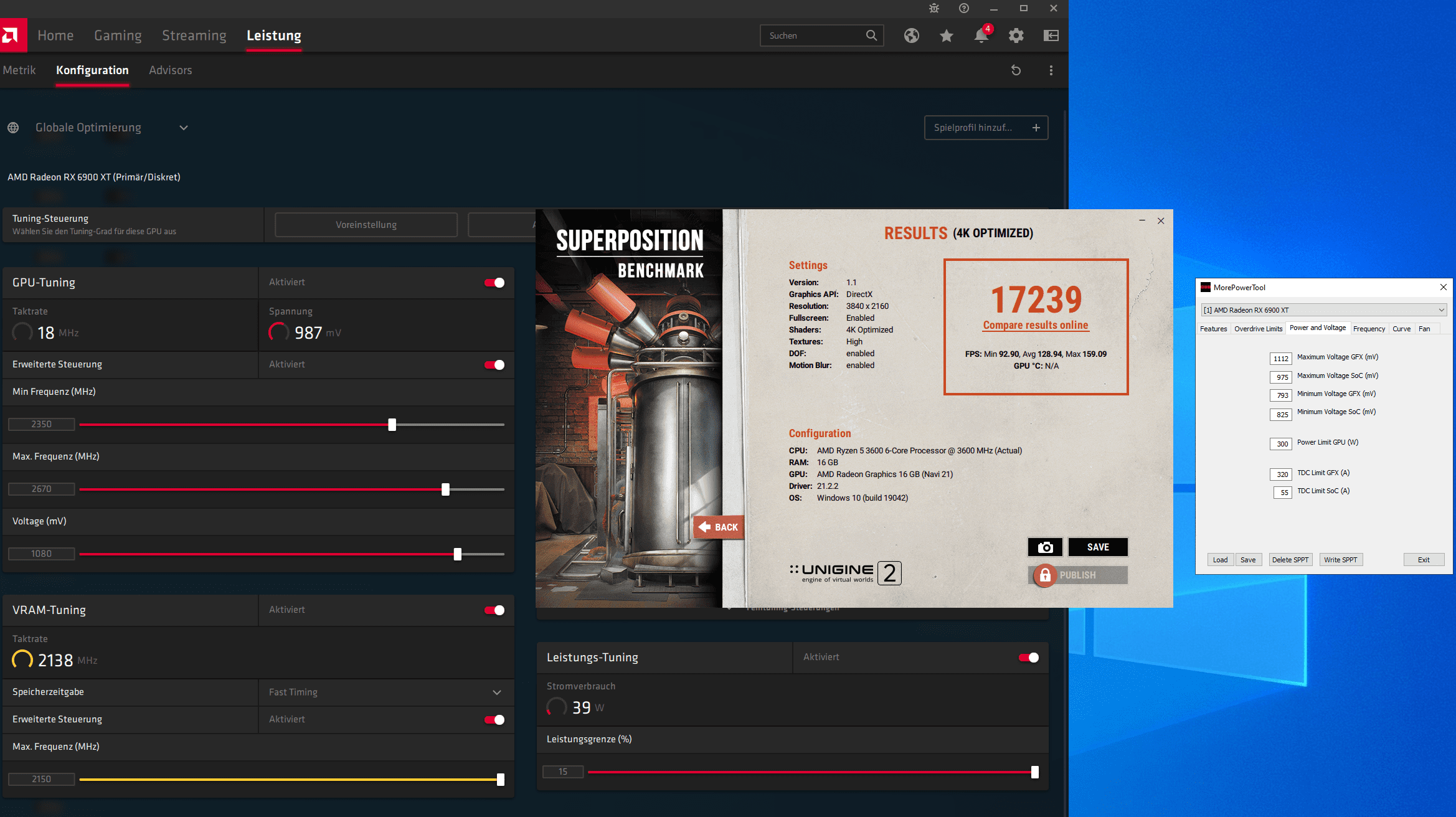Click the MorePowerTool title icon
Image resolution: width=1456 pixels, height=817 pixels.
(x=1206, y=287)
